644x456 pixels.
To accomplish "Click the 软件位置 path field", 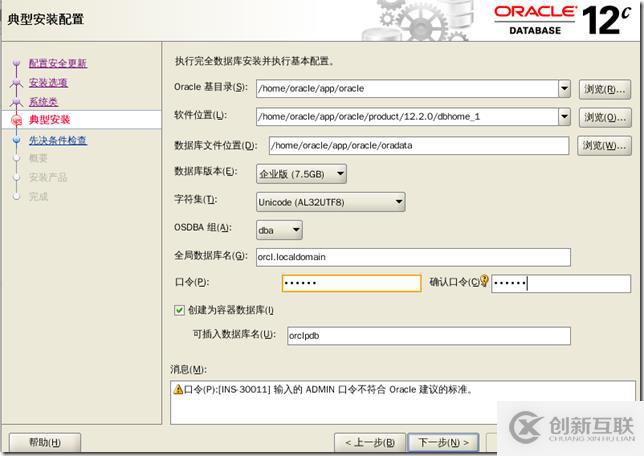I will point(407,117).
